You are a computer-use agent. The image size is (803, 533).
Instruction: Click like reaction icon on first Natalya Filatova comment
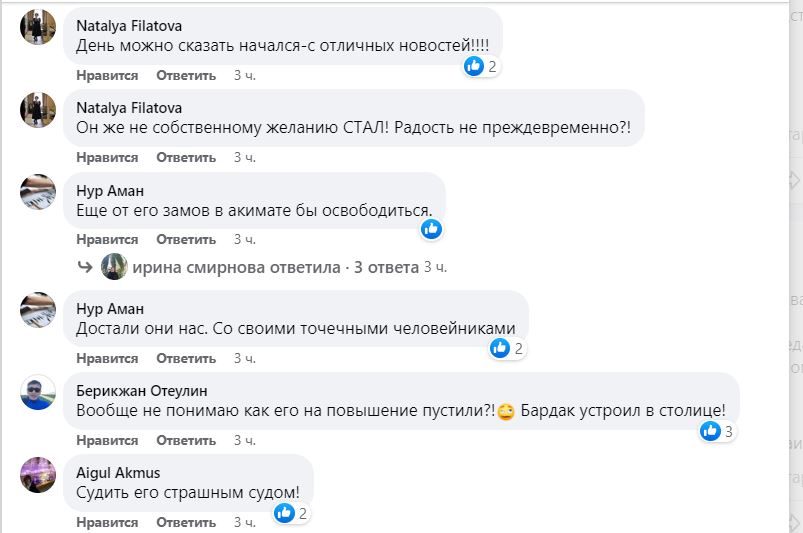tap(474, 66)
